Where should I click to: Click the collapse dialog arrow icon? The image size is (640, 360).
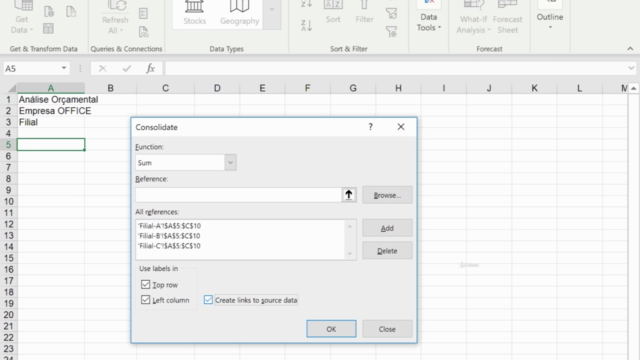(349, 195)
